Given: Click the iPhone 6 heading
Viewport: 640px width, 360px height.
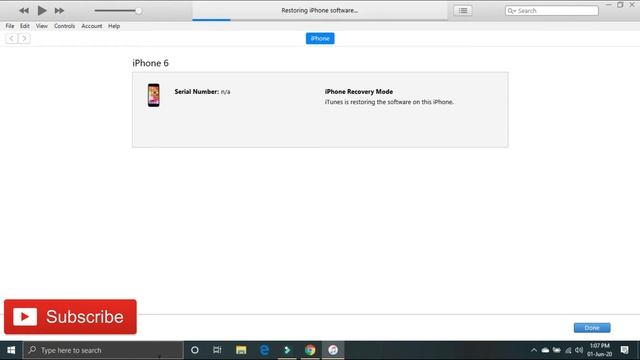Looking at the screenshot, I should click(x=150, y=63).
